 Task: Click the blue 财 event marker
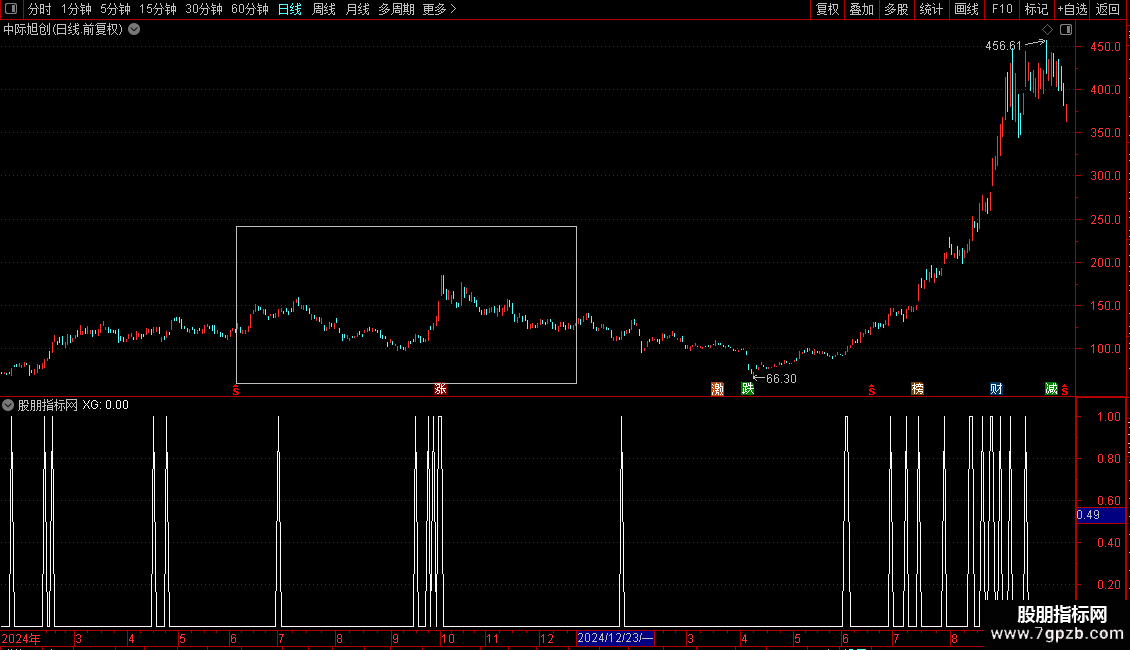996,389
